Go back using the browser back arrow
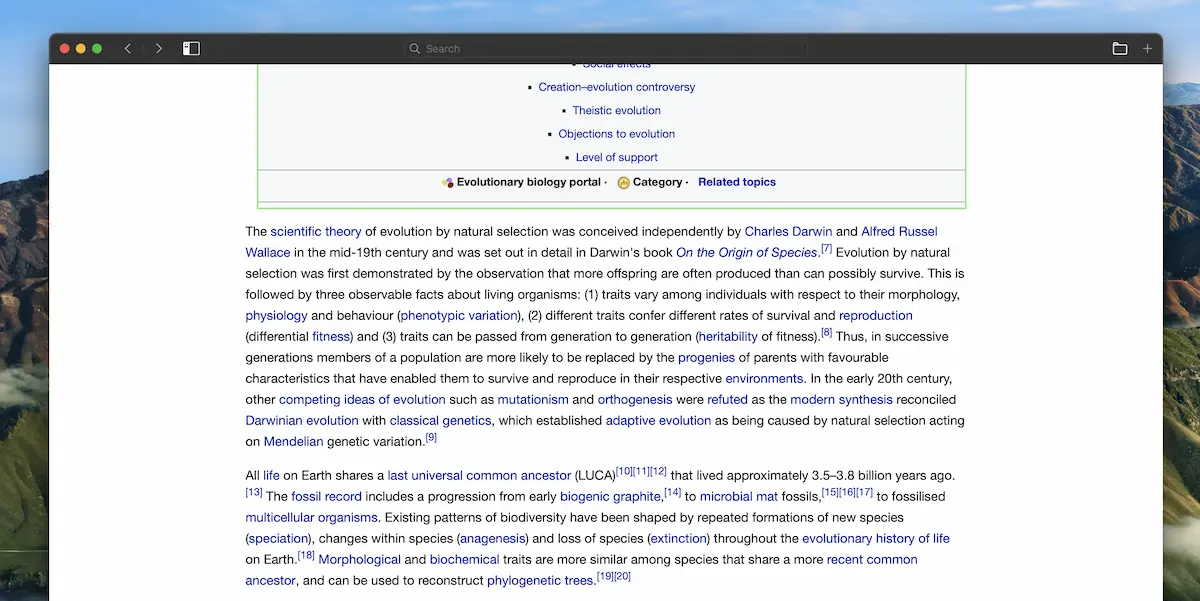Screen dimensions: 1200x601 click(x=128, y=48)
